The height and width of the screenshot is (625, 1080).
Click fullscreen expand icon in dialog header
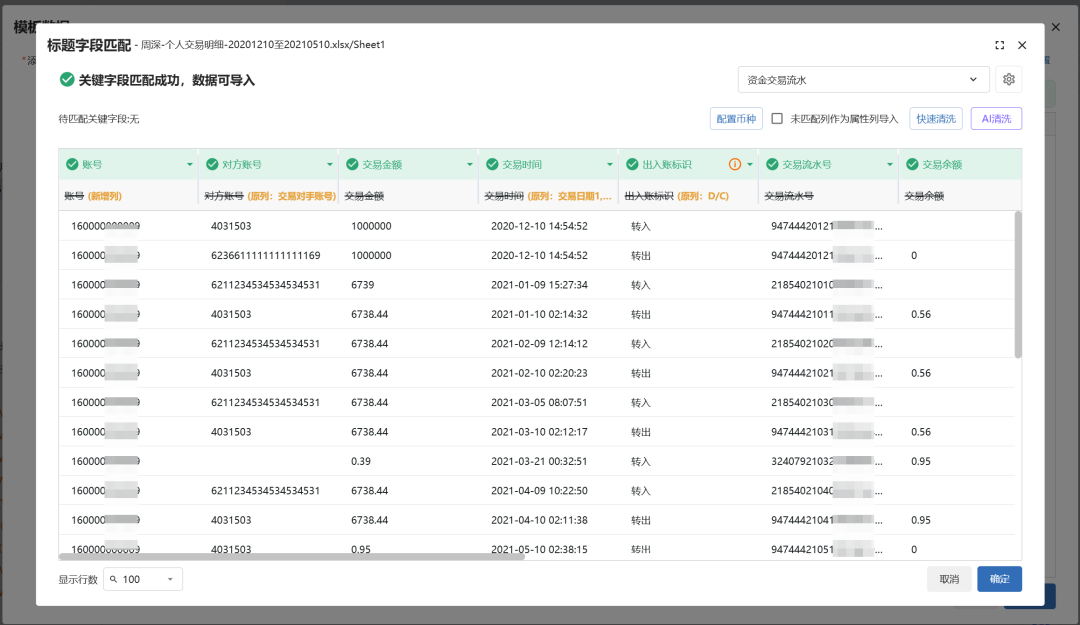[x=999, y=45]
